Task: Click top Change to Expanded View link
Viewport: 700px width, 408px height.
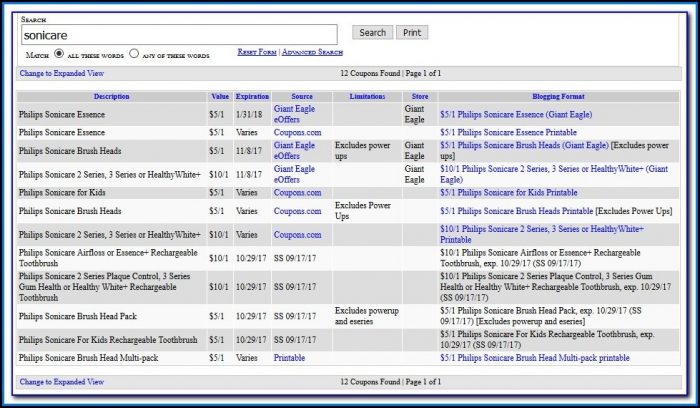Action: pyautogui.click(x=62, y=73)
